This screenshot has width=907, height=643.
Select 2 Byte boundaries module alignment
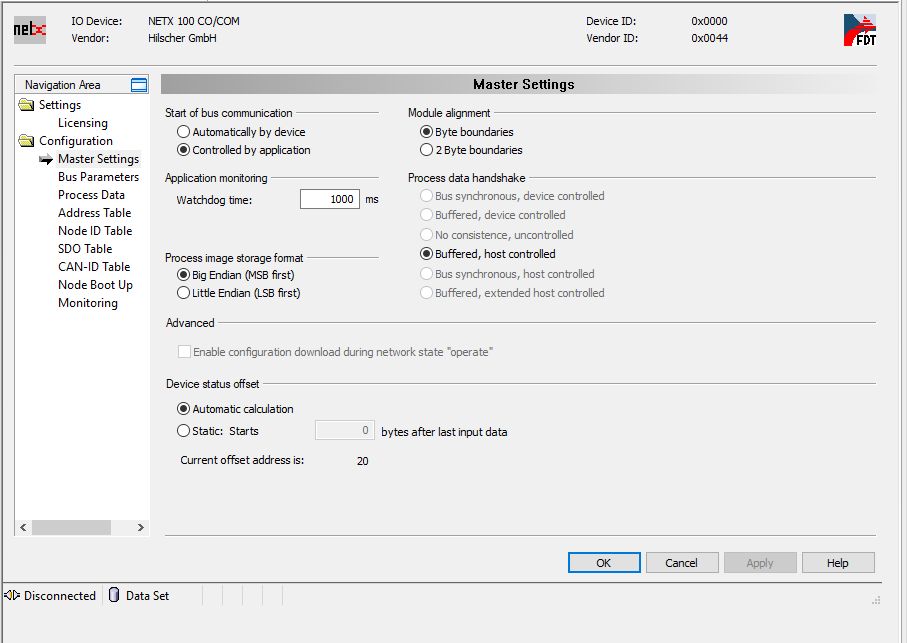pyautogui.click(x=426, y=150)
